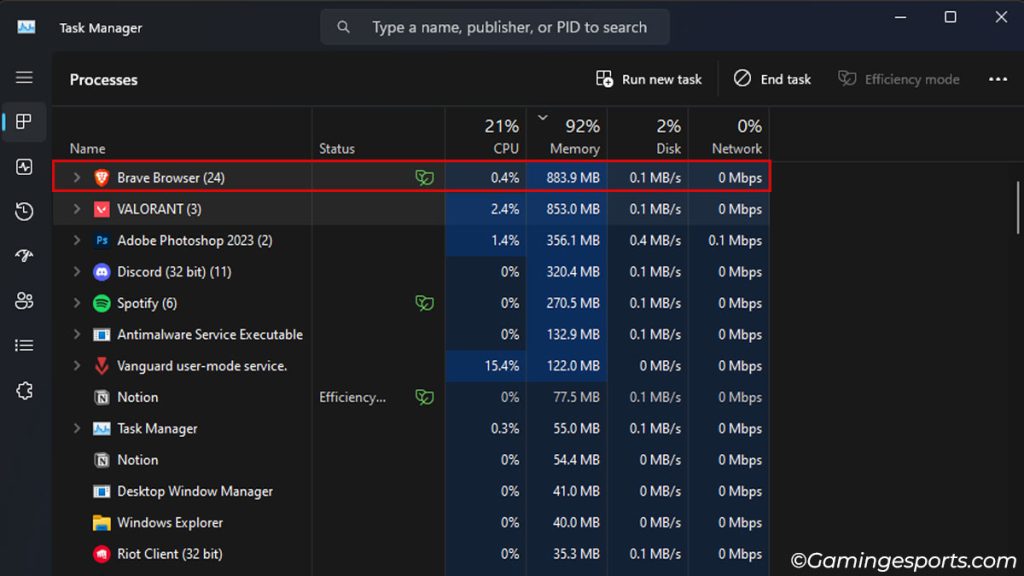1024x576 pixels.
Task: Open the App history sidebar icon
Action: click(24, 211)
